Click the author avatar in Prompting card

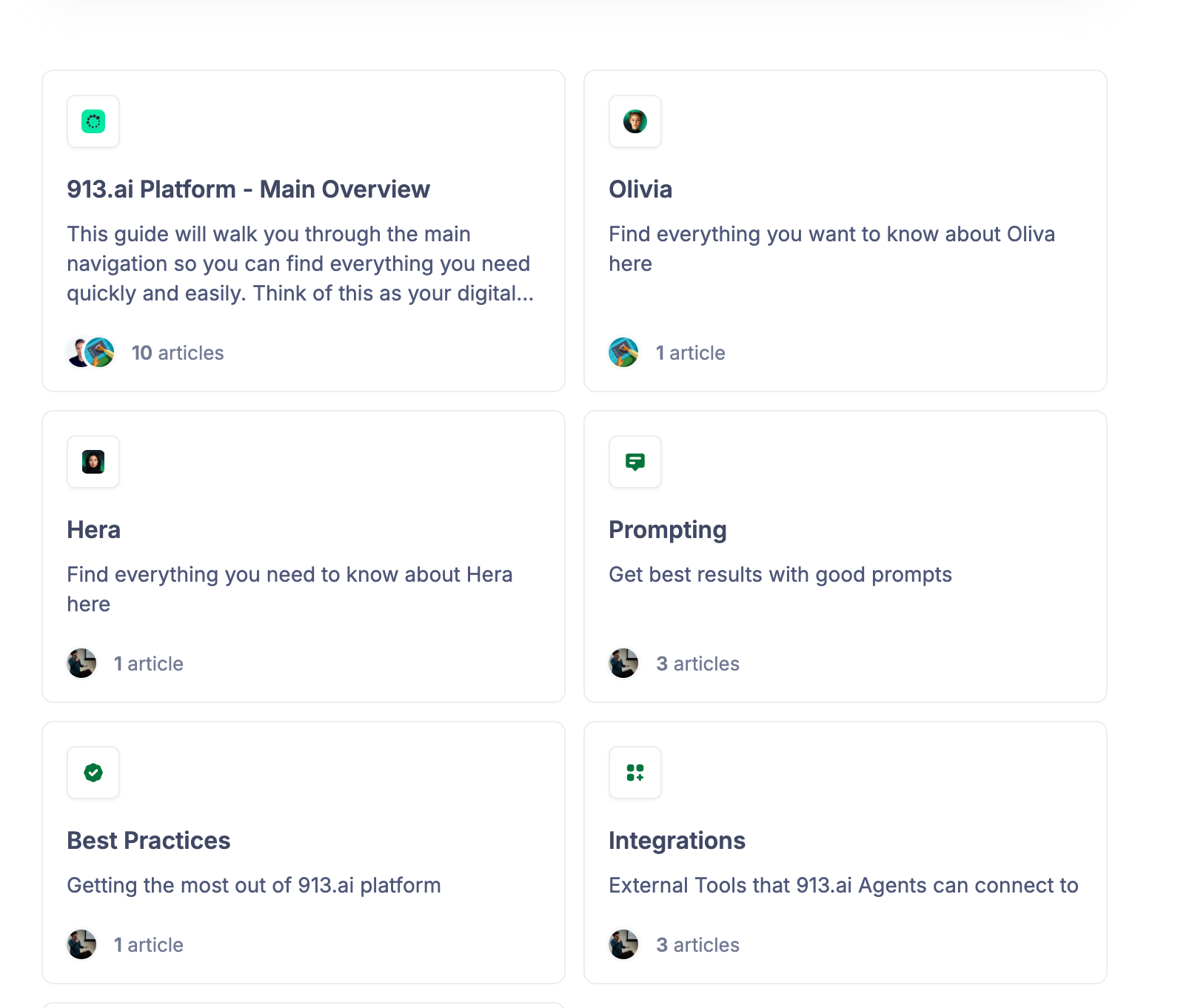click(x=623, y=663)
